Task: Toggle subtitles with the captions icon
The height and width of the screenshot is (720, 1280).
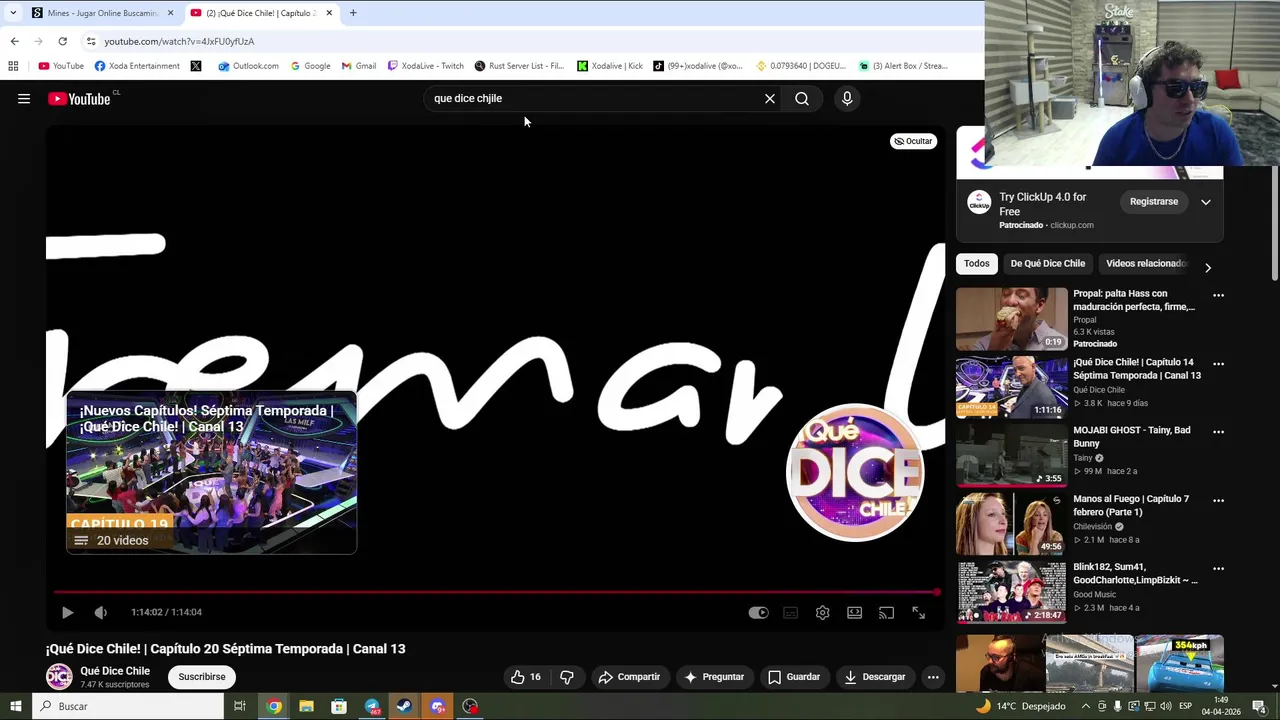Action: click(790, 612)
